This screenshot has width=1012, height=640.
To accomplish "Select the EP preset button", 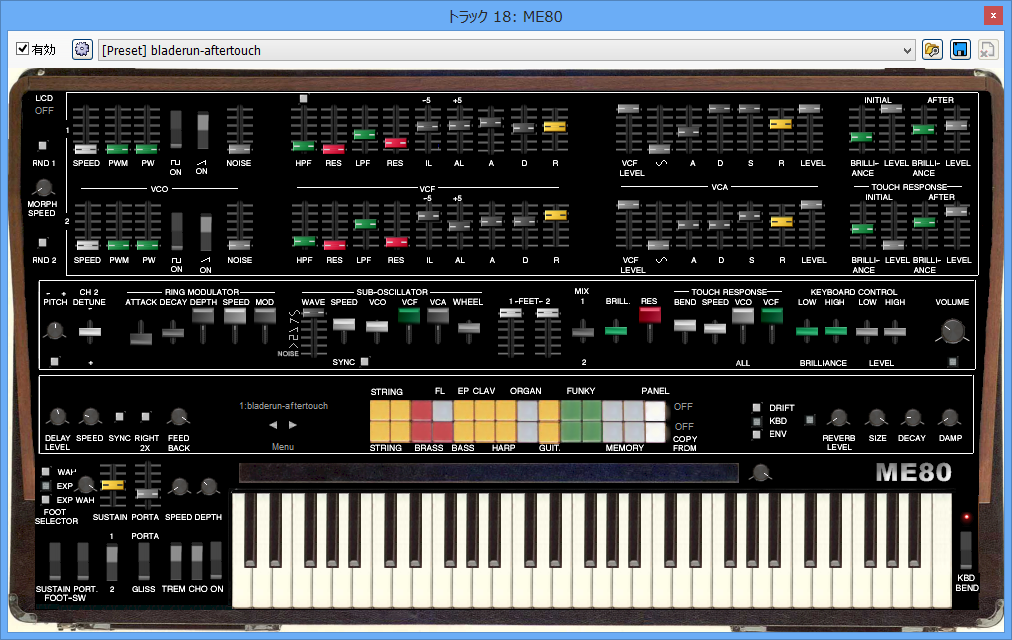I will click(x=463, y=410).
